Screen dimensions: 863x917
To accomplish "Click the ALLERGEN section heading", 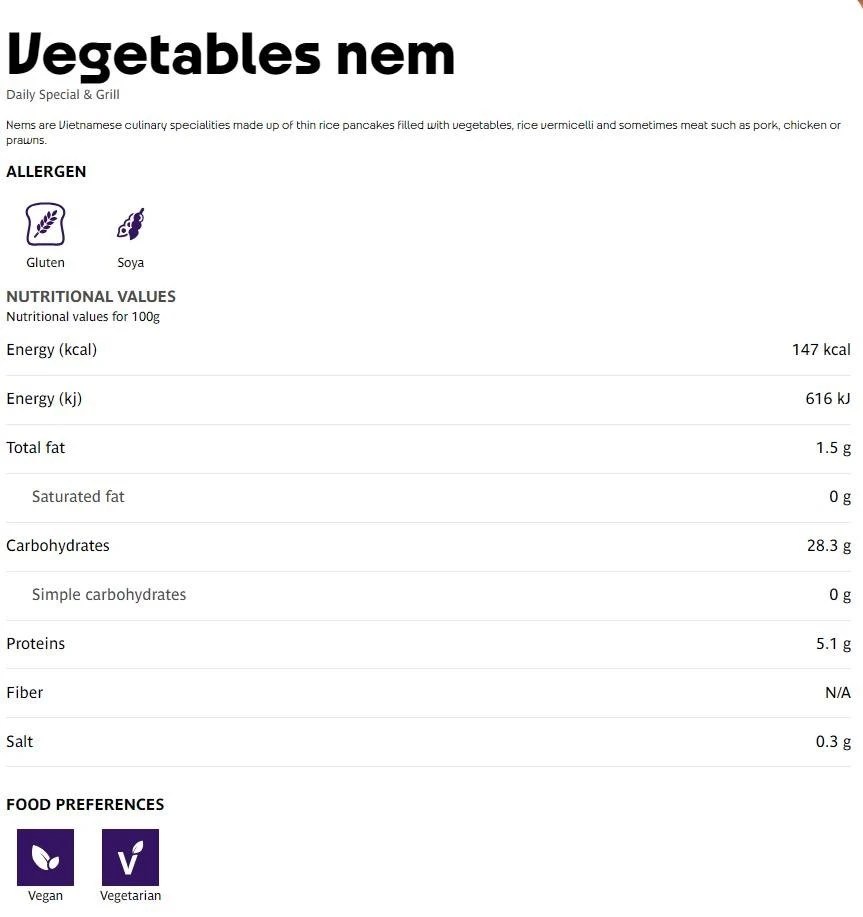I will (x=46, y=172).
